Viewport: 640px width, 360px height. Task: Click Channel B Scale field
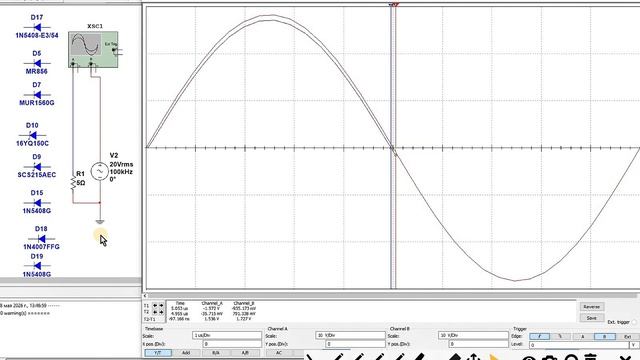point(473,335)
